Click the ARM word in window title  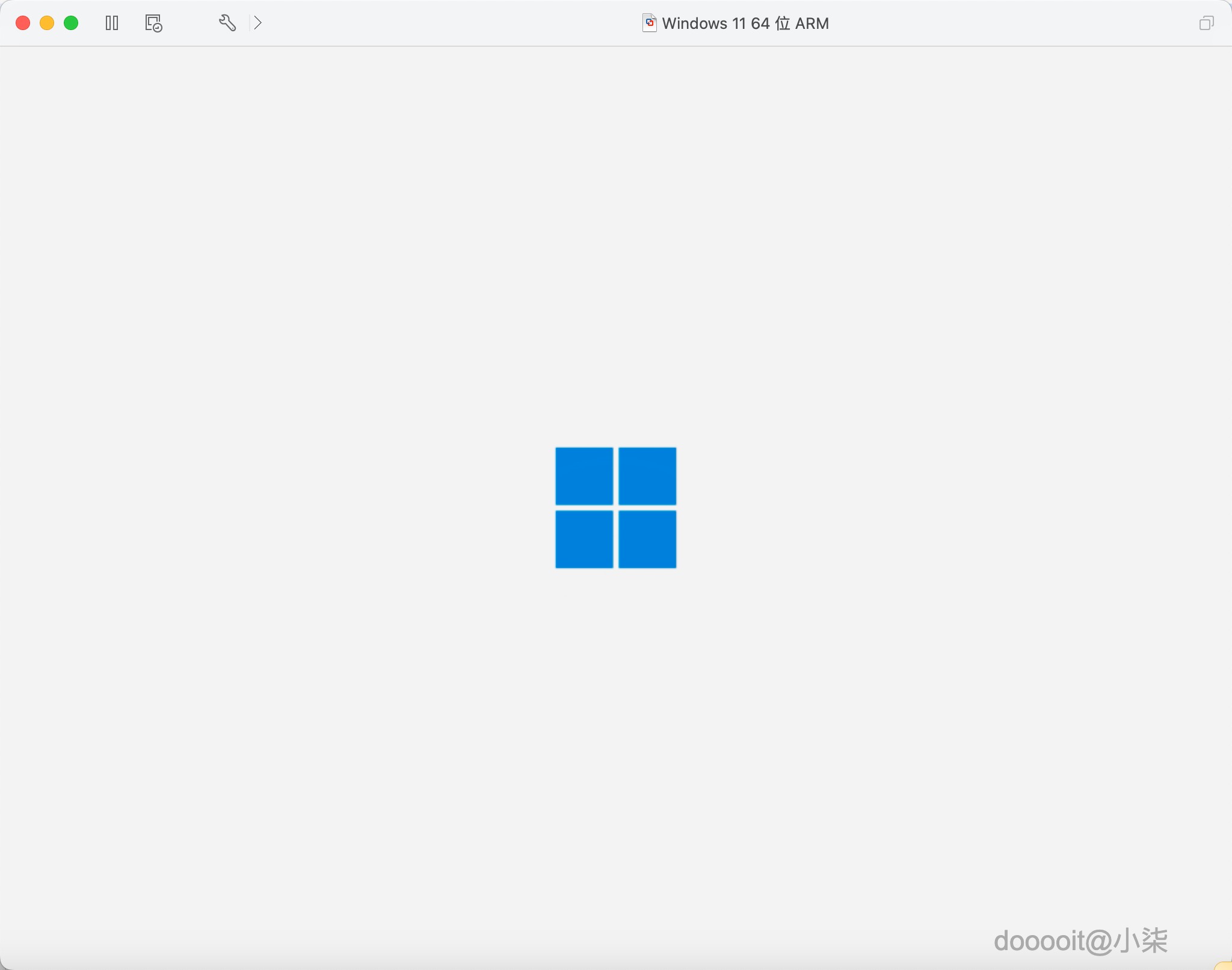click(812, 23)
